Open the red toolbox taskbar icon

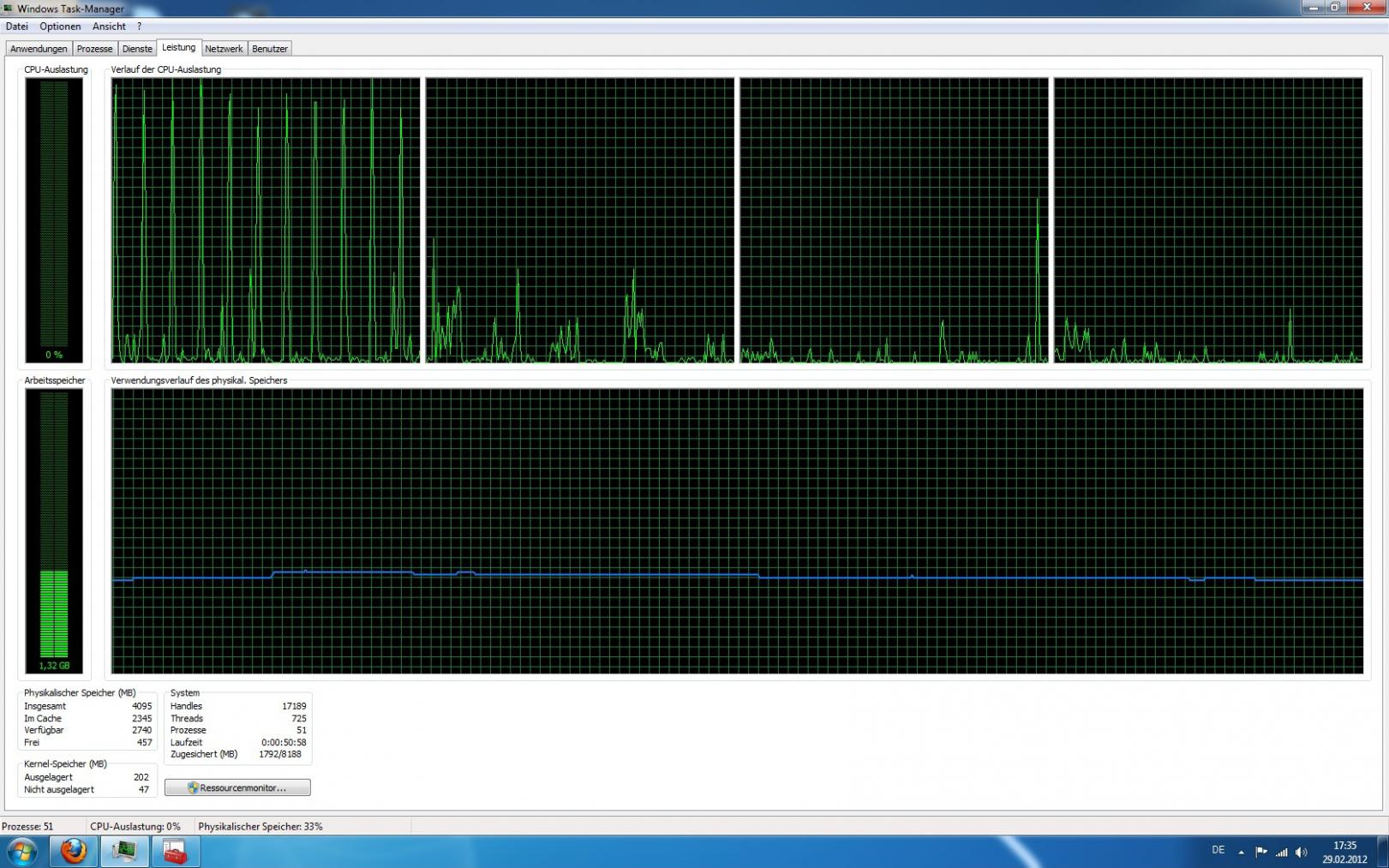point(175,852)
